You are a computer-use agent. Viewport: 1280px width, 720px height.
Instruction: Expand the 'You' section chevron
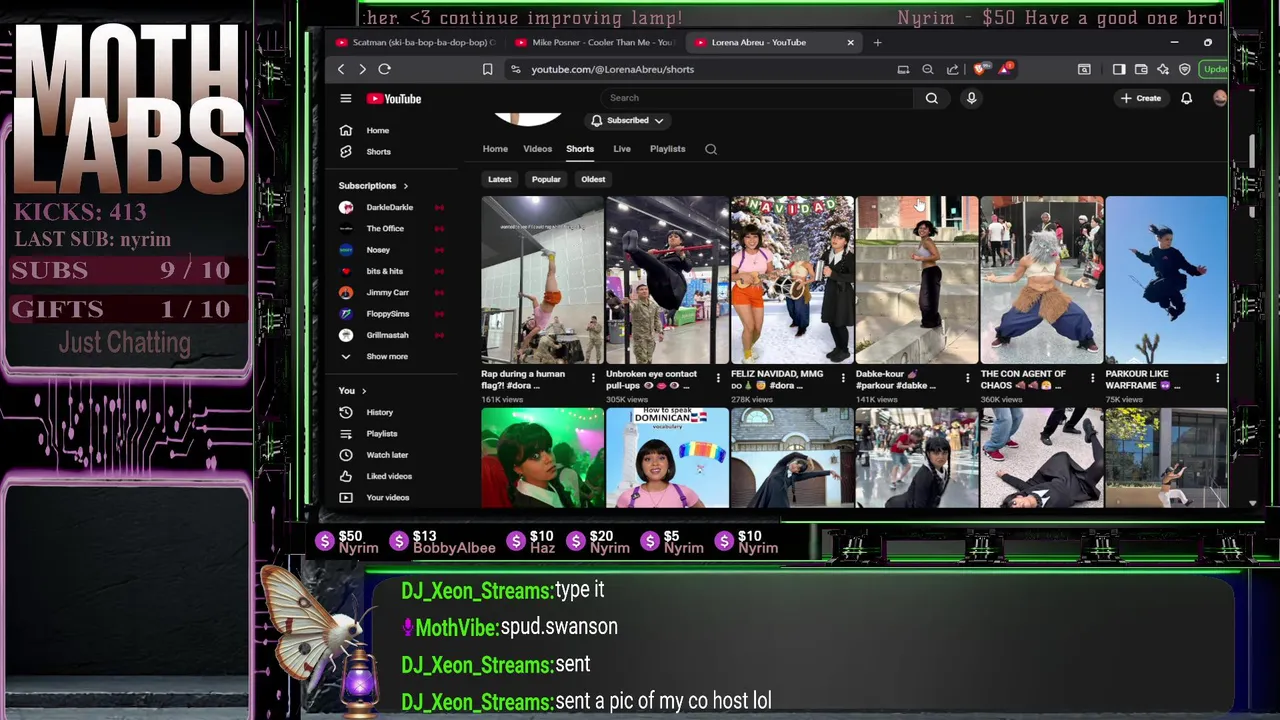(x=364, y=391)
